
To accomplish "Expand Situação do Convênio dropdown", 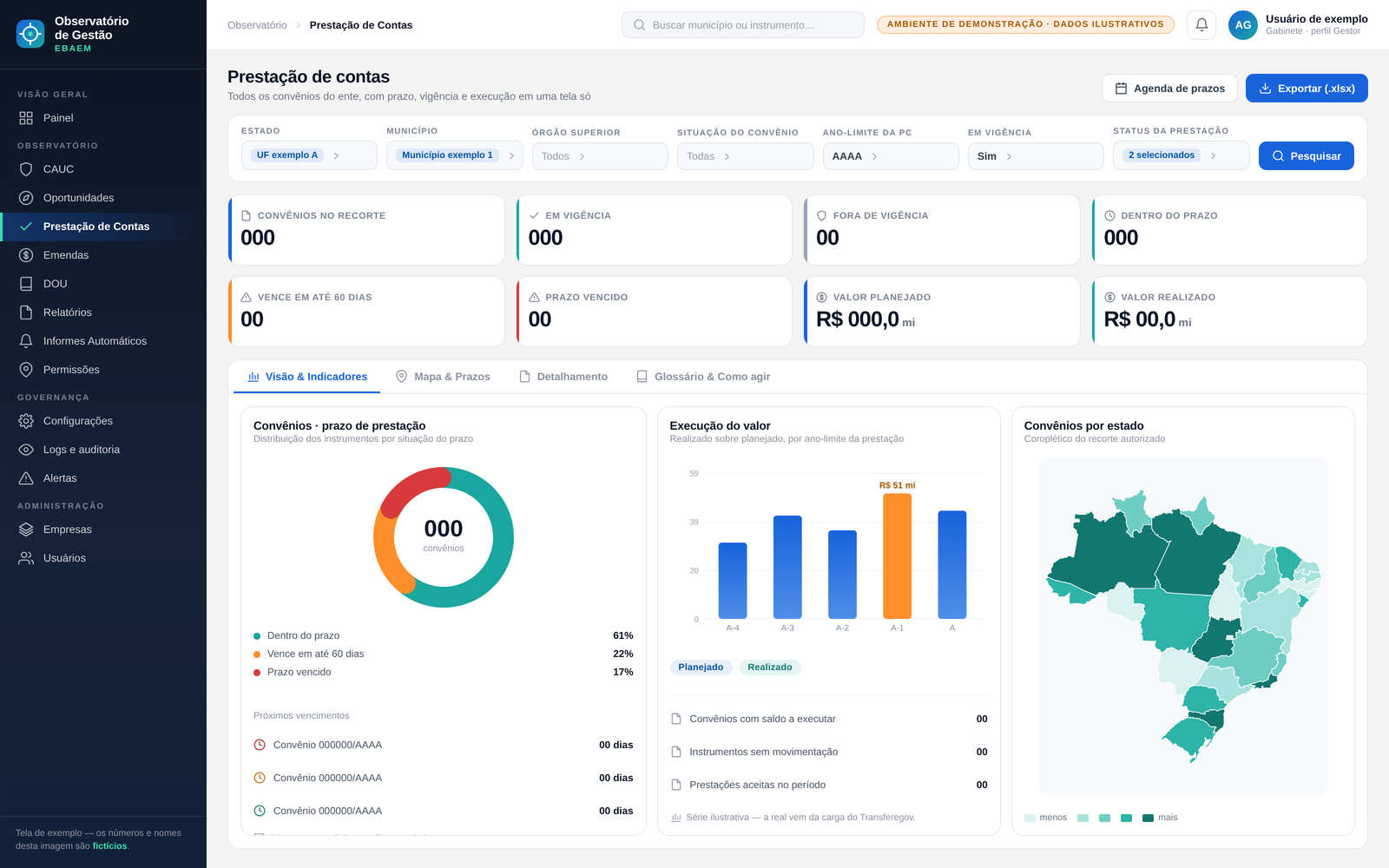I will point(745,156).
